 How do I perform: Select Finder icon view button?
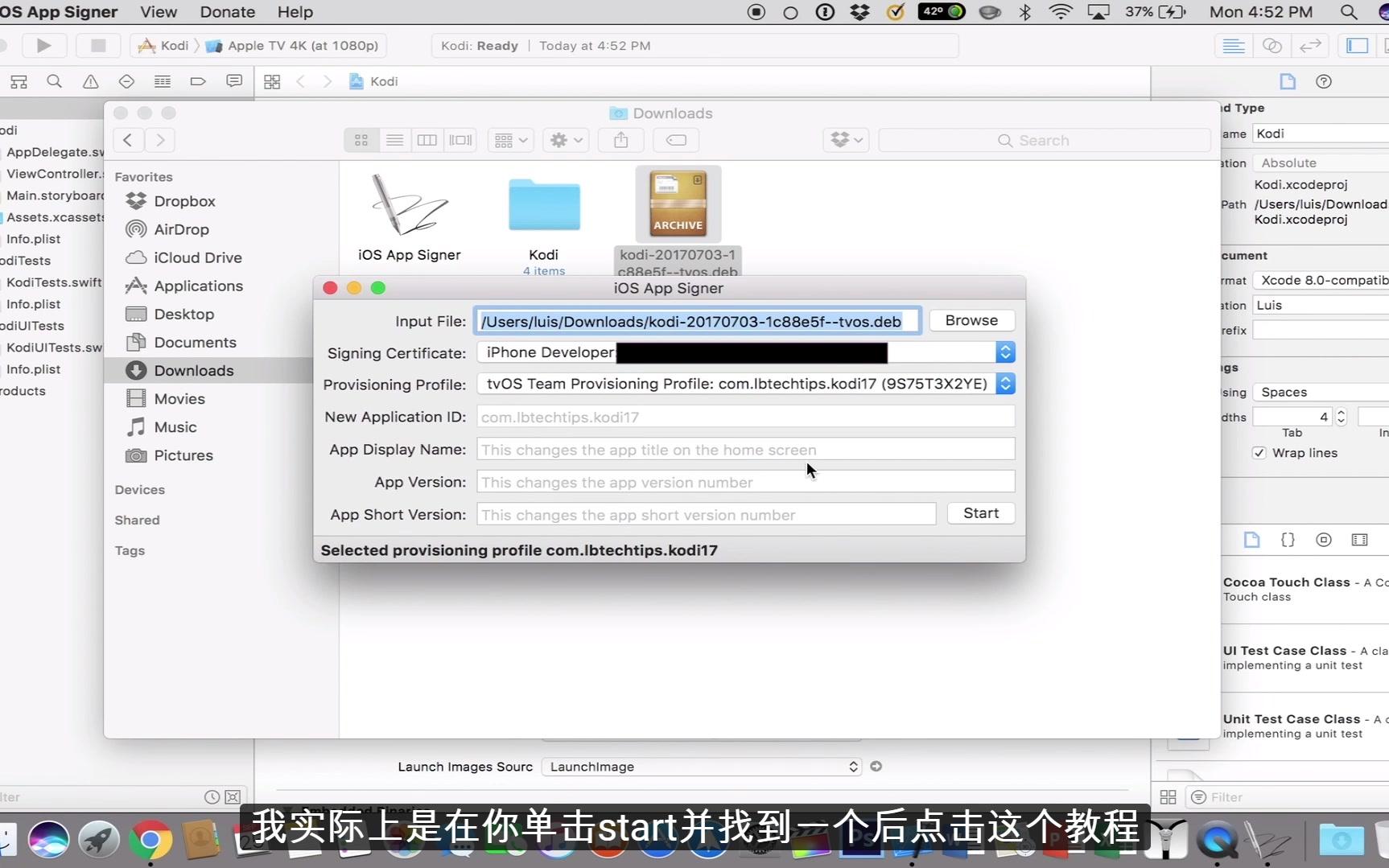361,140
